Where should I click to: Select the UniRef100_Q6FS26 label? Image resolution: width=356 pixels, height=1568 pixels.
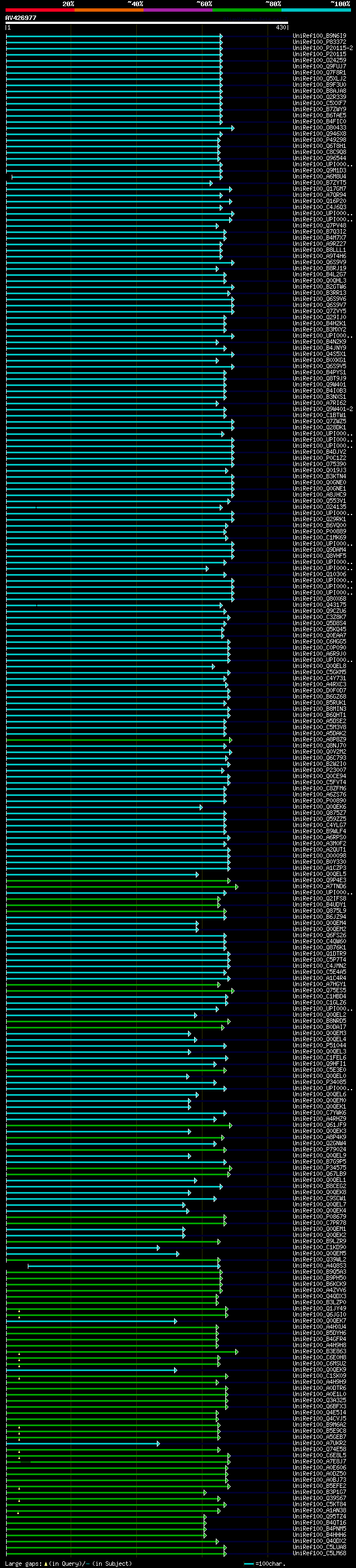coord(319,936)
